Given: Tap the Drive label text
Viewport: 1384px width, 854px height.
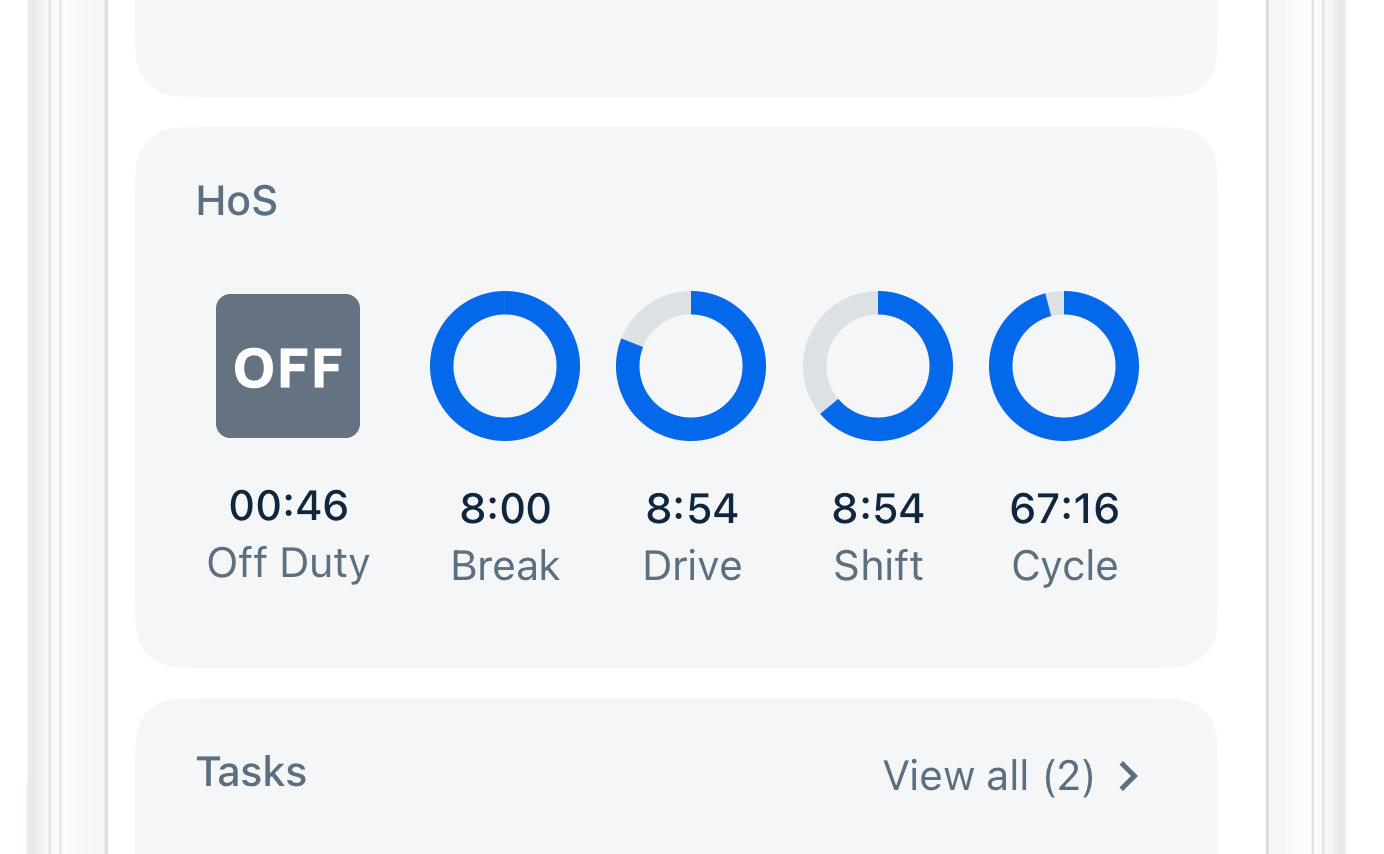Looking at the screenshot, I should (x=692, y=566).
